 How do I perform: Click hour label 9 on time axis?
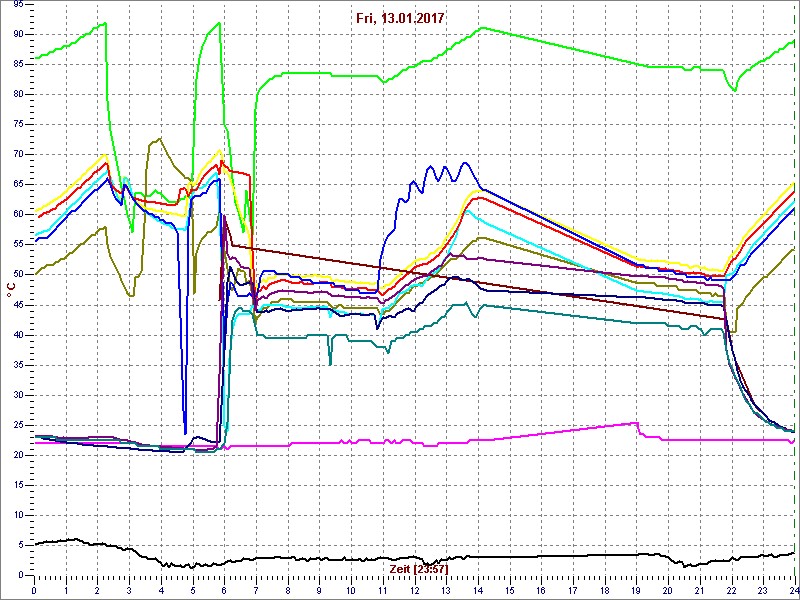click(319, 590)
